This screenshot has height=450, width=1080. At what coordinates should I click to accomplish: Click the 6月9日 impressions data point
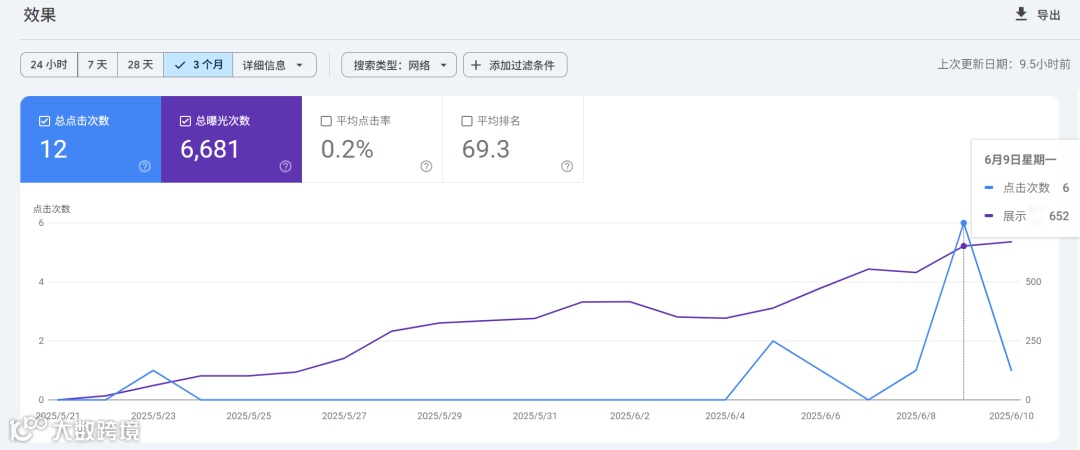pos(964,246)
